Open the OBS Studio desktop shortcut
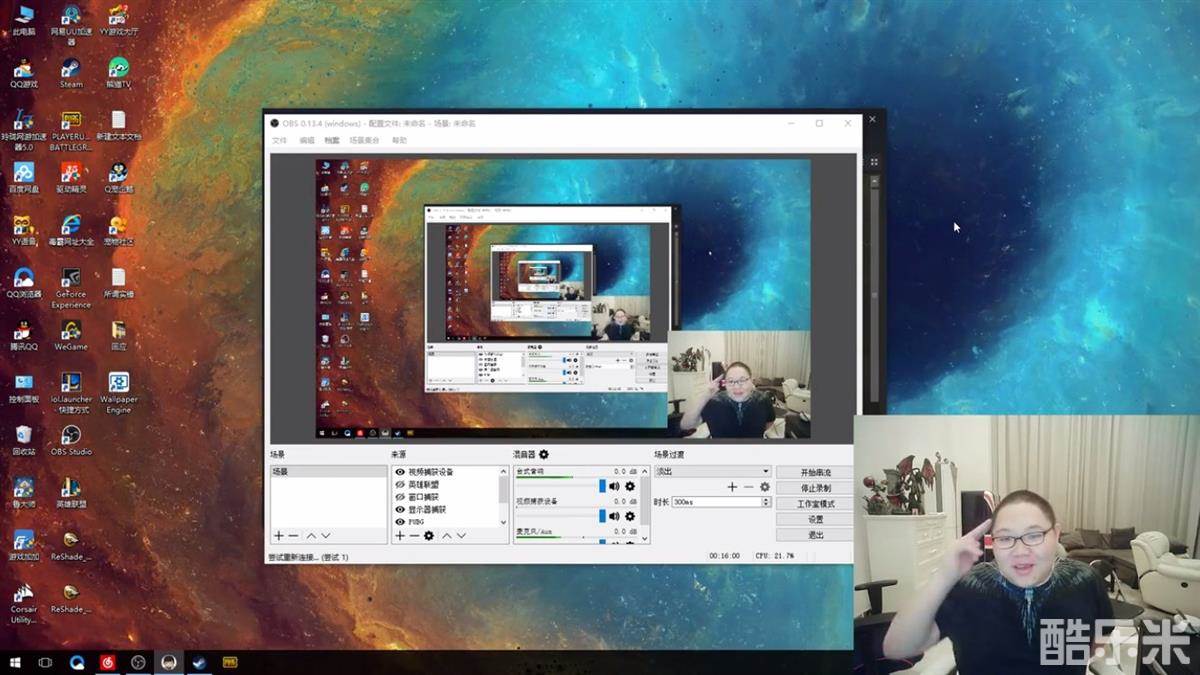Screen dimensions: 1200x675 (71, 438)
